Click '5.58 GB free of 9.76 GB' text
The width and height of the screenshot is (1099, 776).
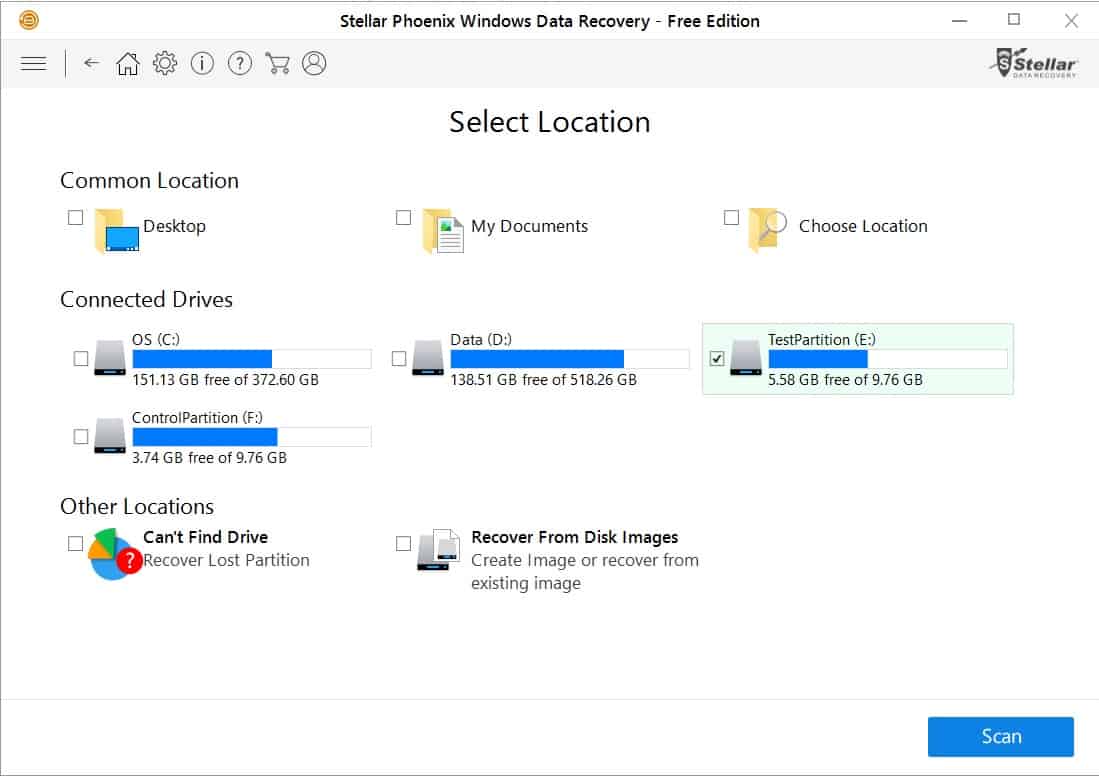(x=845, y=379)
